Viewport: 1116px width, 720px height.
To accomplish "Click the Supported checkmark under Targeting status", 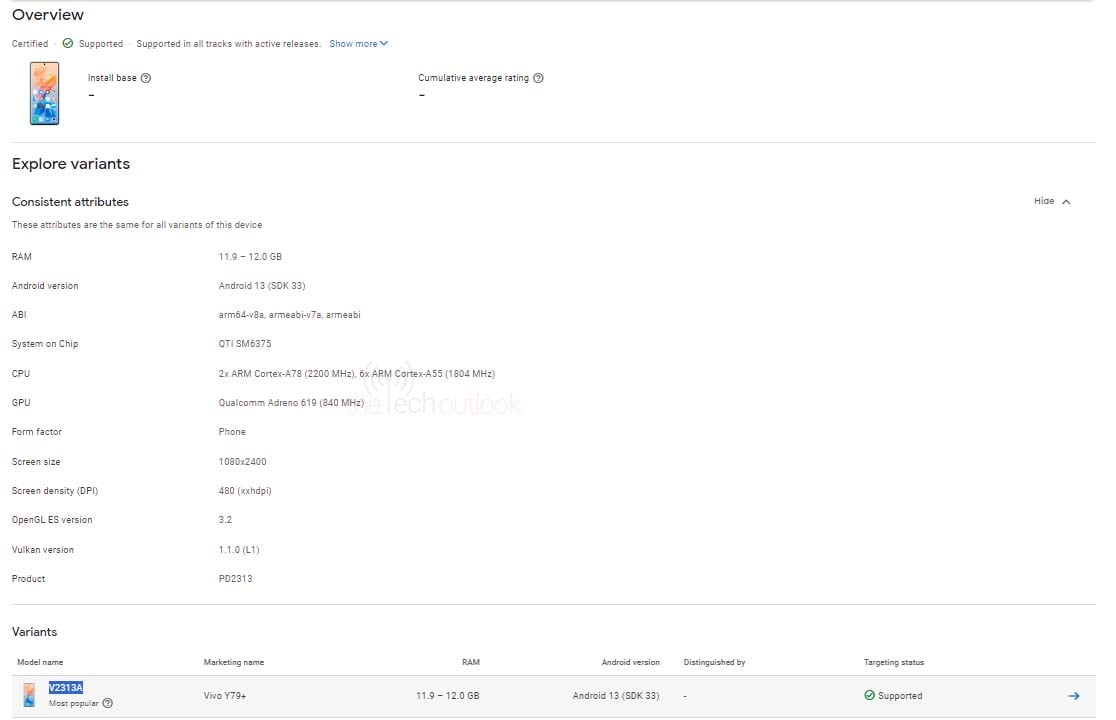I will [869, 695].
